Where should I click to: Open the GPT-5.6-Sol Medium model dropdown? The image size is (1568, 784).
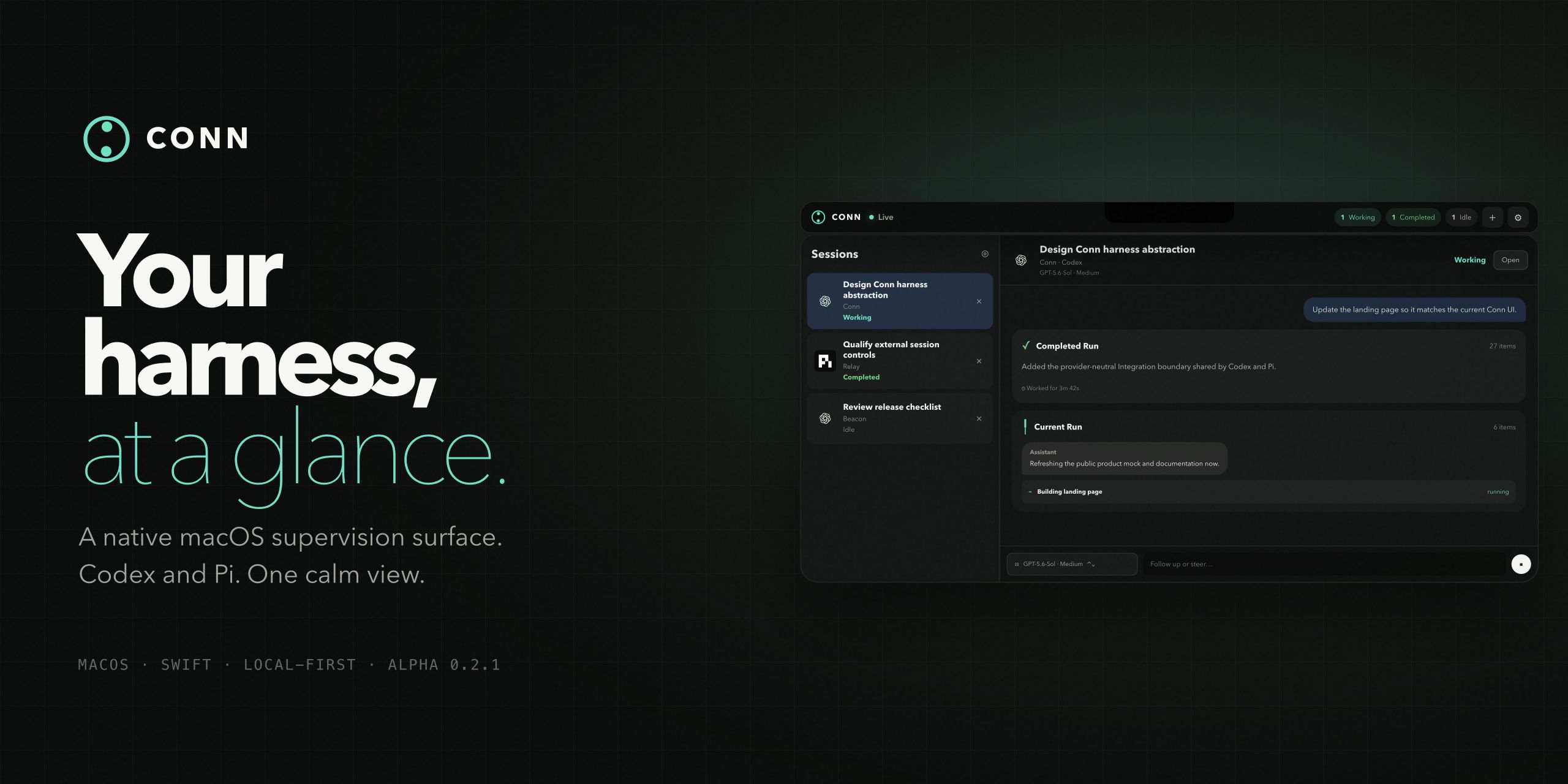tap(1072, 564)
